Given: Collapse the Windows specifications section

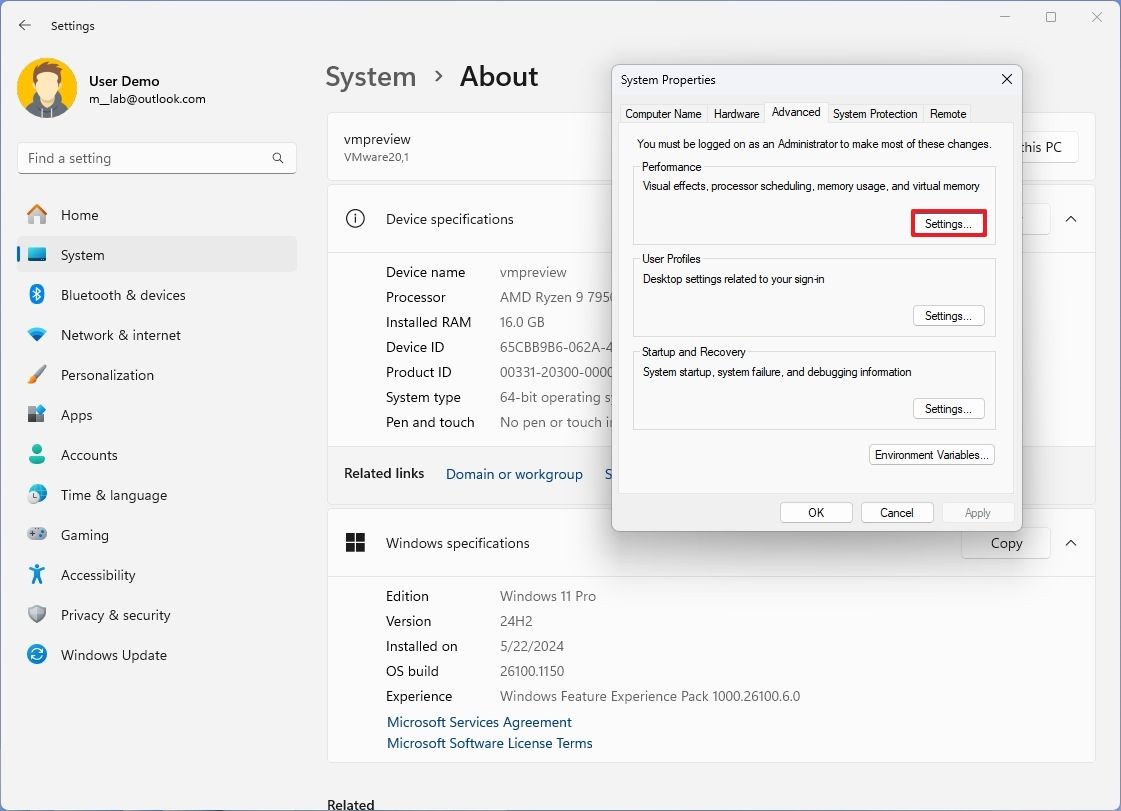Looking at the screenshot, I should point(1071,543).
